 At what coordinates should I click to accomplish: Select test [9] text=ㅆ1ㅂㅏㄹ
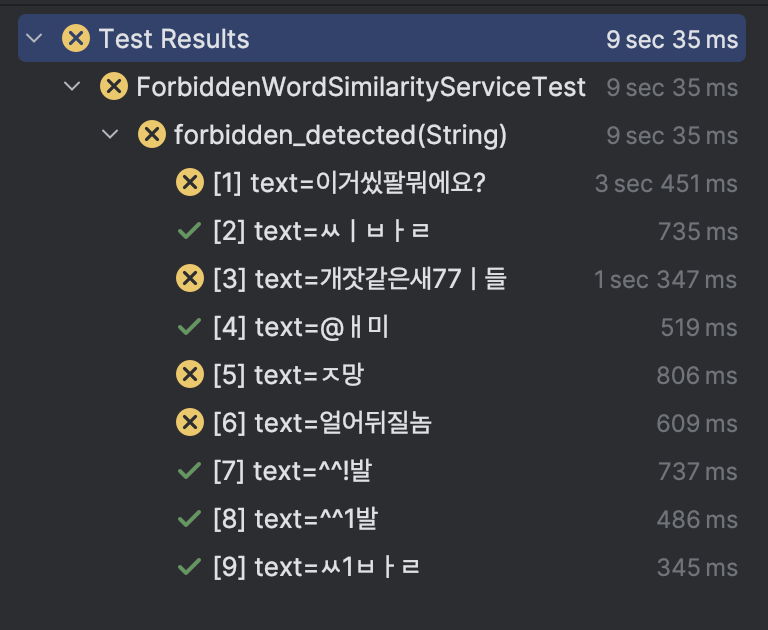pos(316,567)
